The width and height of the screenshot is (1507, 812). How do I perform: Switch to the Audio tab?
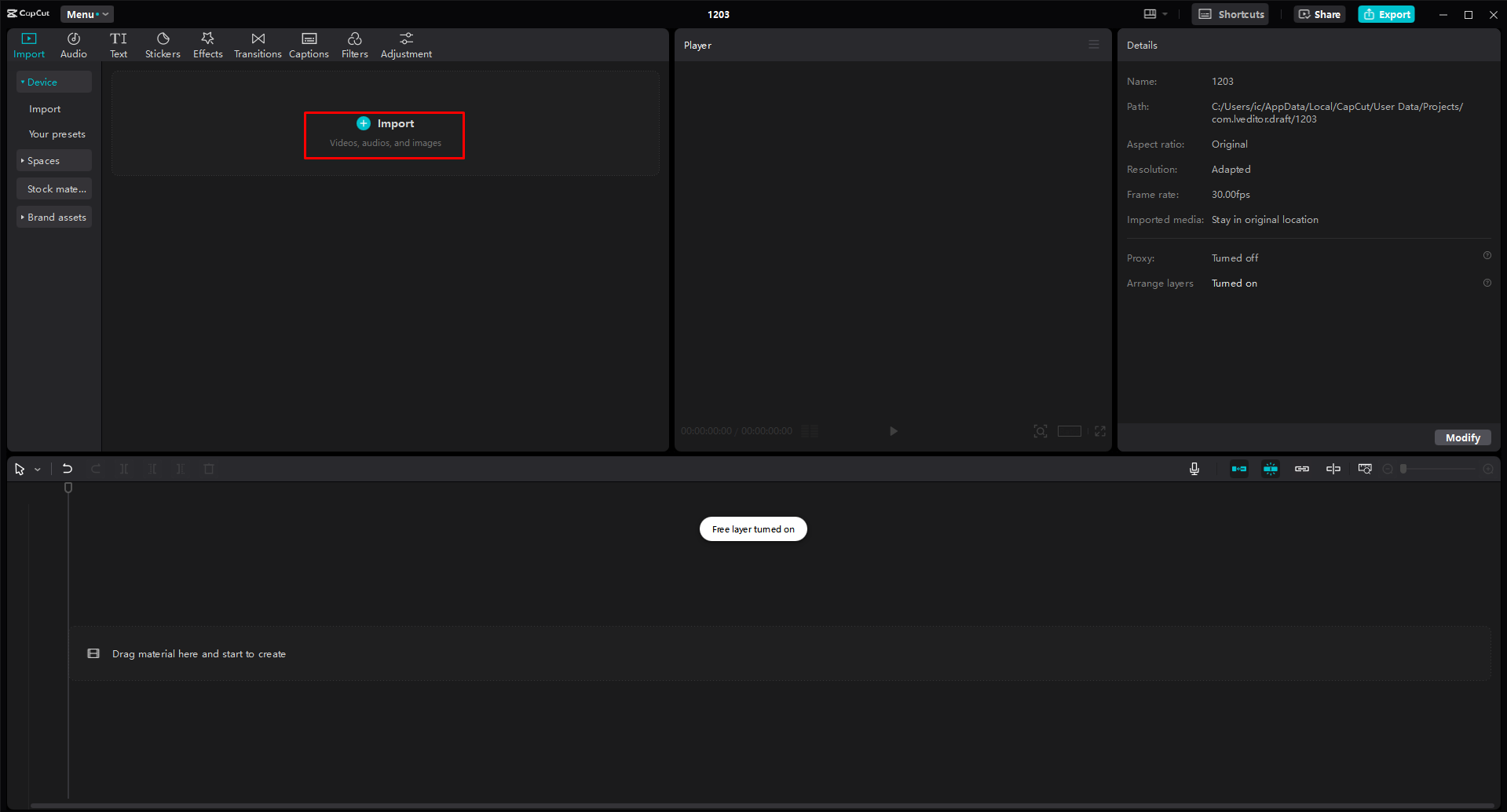point(74,46)
